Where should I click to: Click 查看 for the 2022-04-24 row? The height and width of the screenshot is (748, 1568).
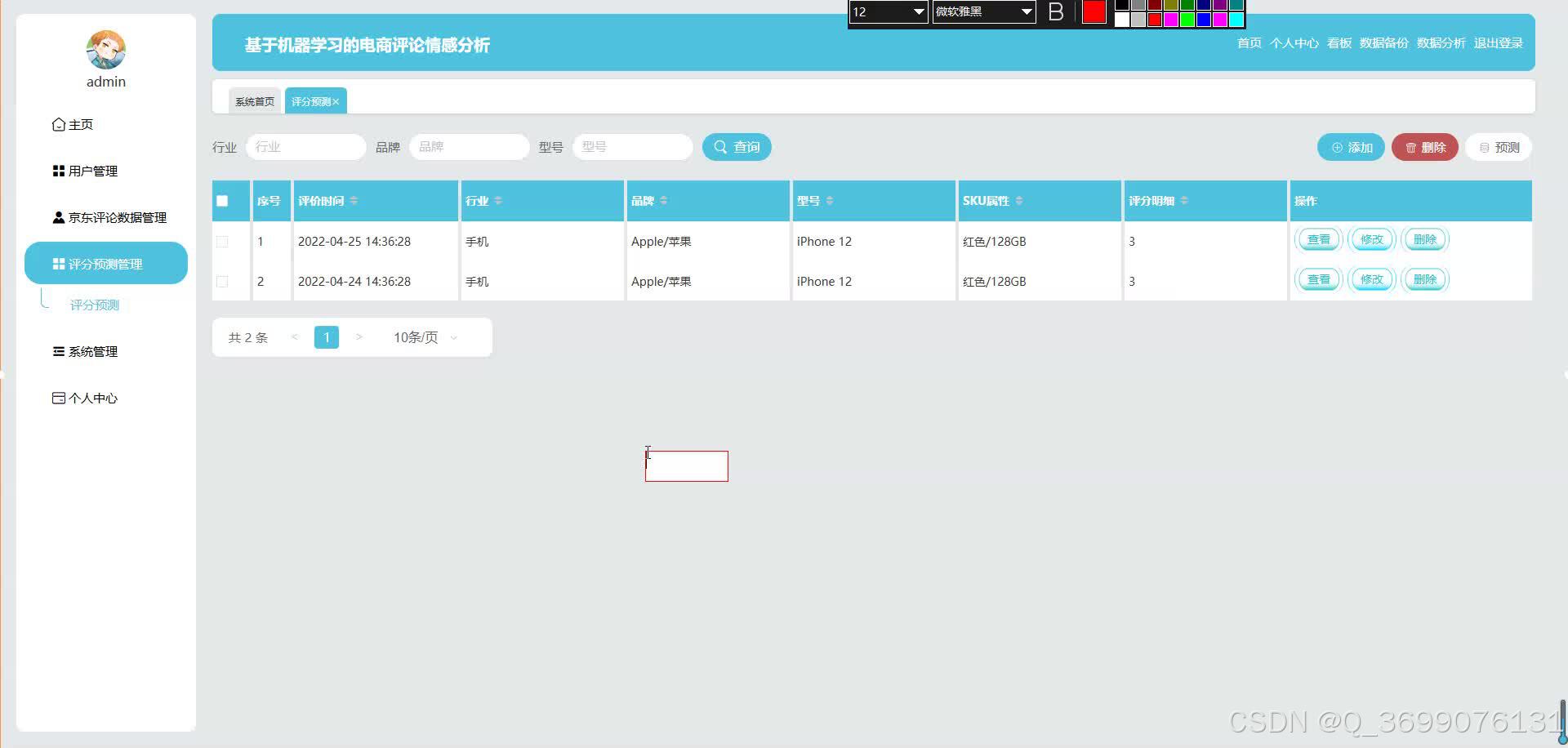(x=1319, y=279)
